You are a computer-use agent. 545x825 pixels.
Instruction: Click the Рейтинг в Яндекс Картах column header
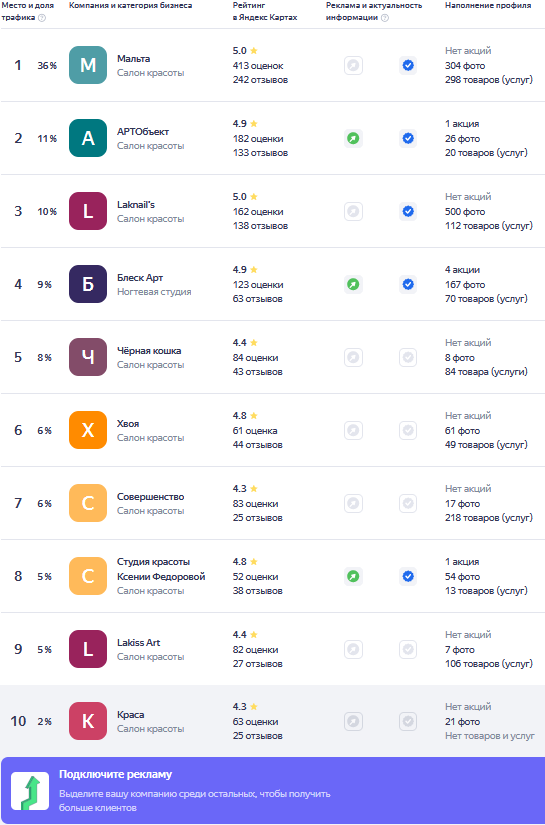click(x=265, y=11)
